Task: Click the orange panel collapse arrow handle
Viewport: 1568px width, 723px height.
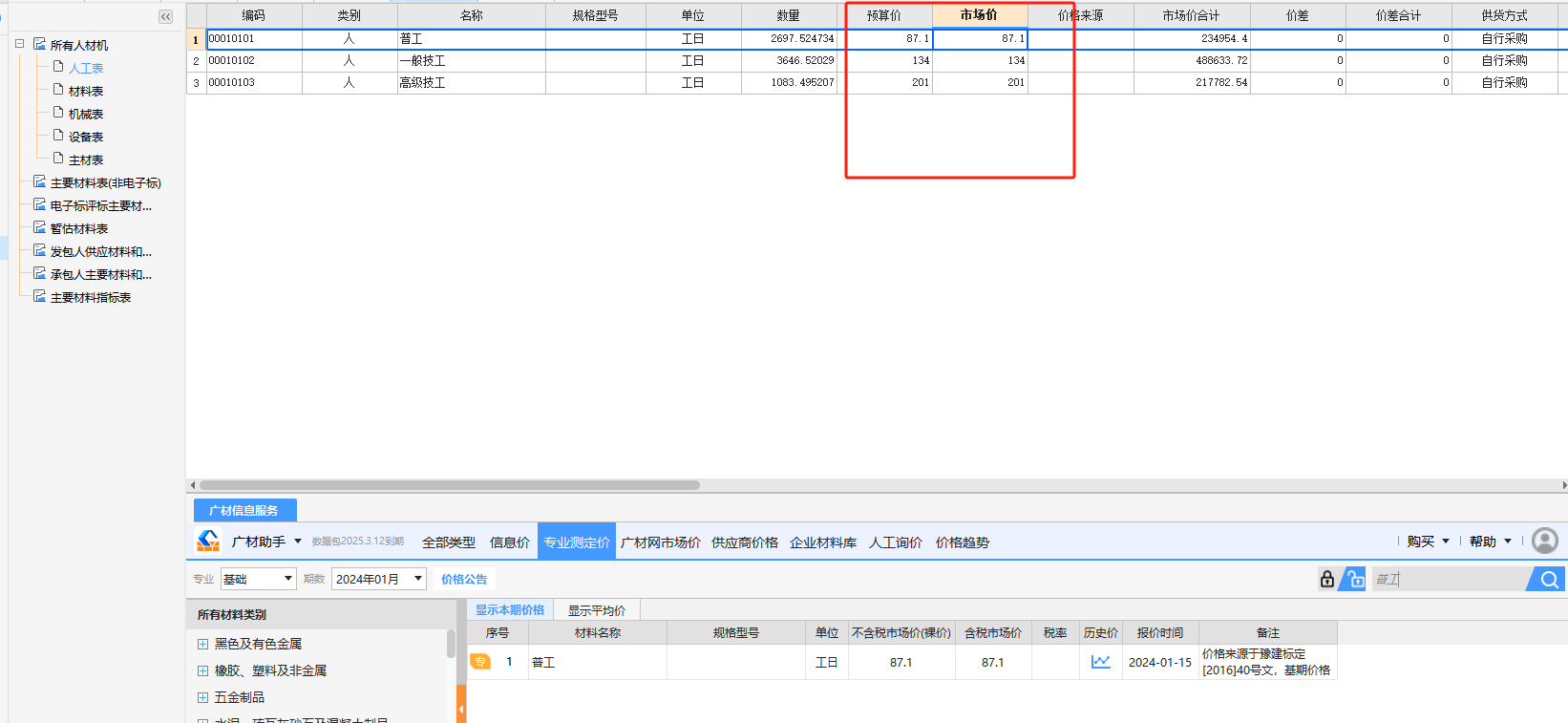Action: pyautogui.click(x=461, y=705)
